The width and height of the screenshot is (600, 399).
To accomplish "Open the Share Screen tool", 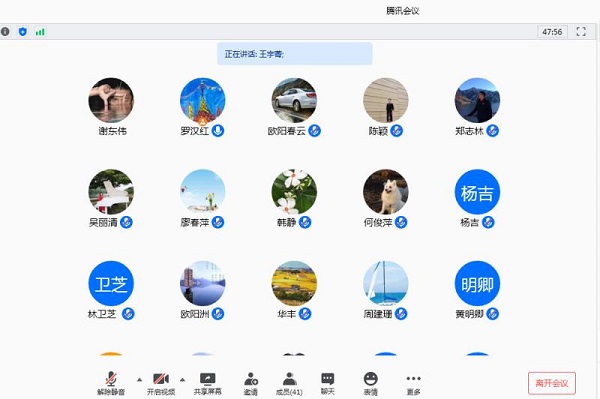I will pyautogui.click(x=207, y=384).
